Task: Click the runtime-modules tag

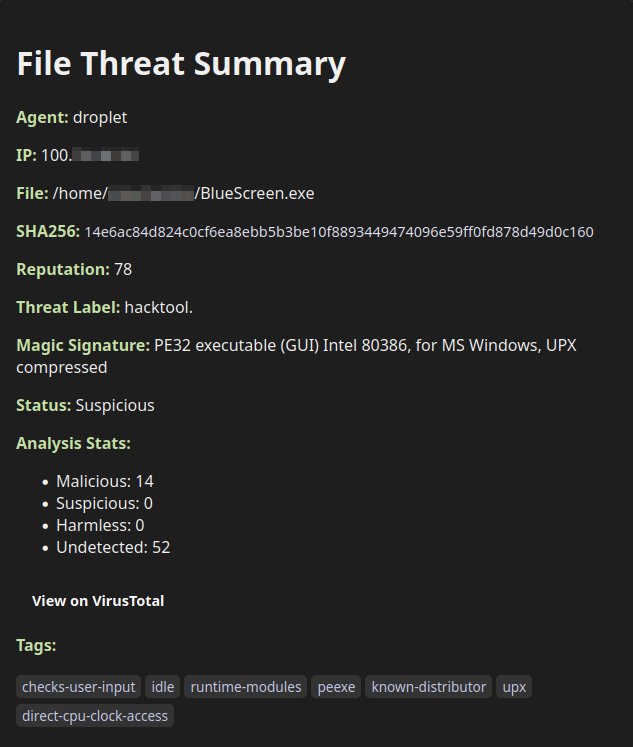Action: coord(246,687)
